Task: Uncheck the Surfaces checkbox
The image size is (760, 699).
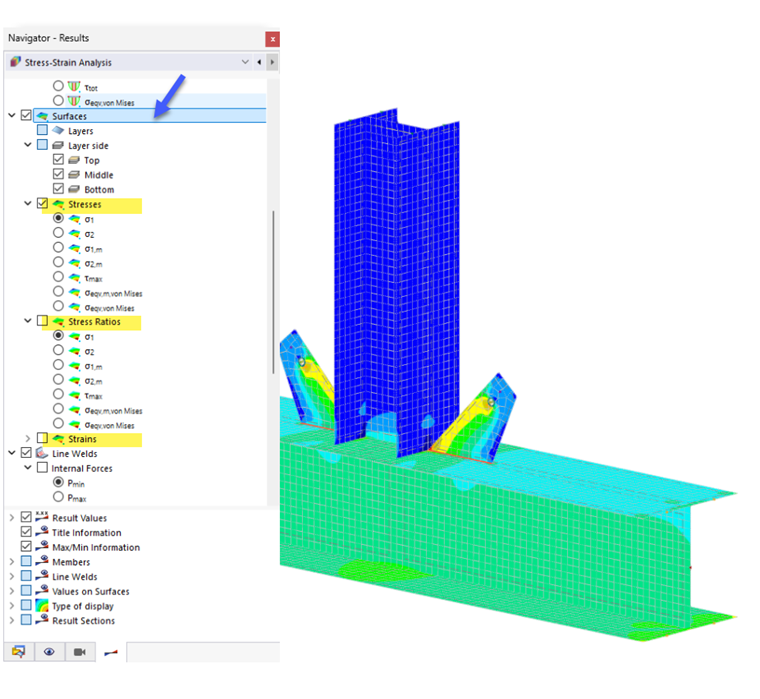Action: (x=26, y=115)
